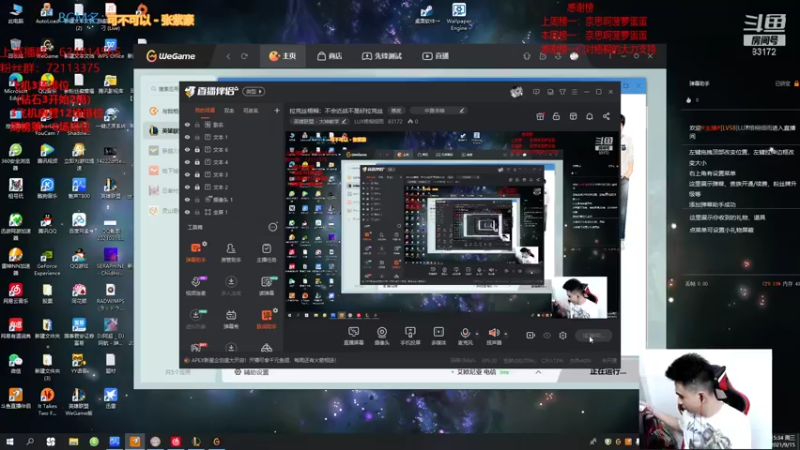Toggle lock on 文本 6 layer

click(197, 150)
